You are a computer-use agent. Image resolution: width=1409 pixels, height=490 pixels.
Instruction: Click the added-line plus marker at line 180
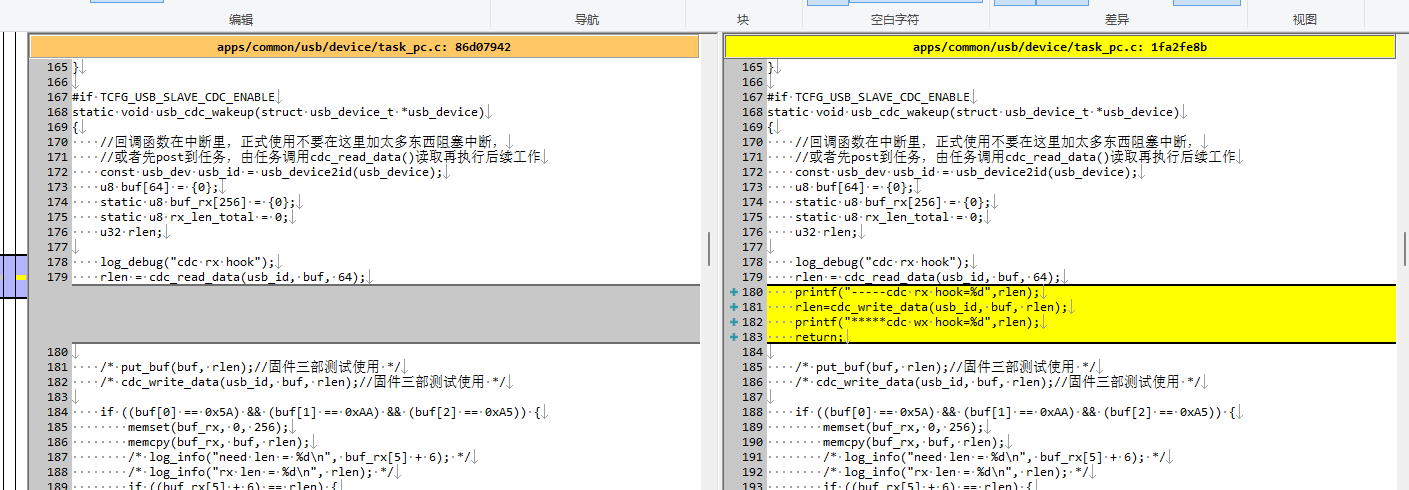pyautogui.click(x=735, y=292)
